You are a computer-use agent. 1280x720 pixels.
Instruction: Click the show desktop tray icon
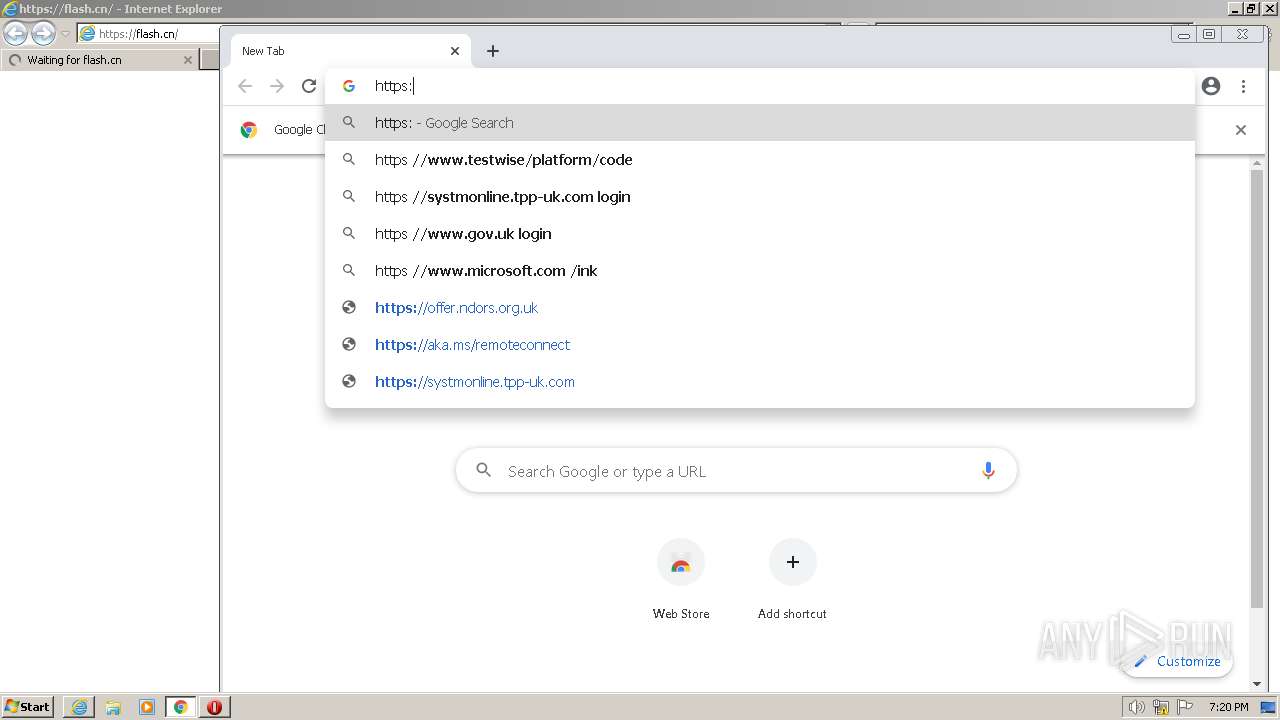[1268, 707]
